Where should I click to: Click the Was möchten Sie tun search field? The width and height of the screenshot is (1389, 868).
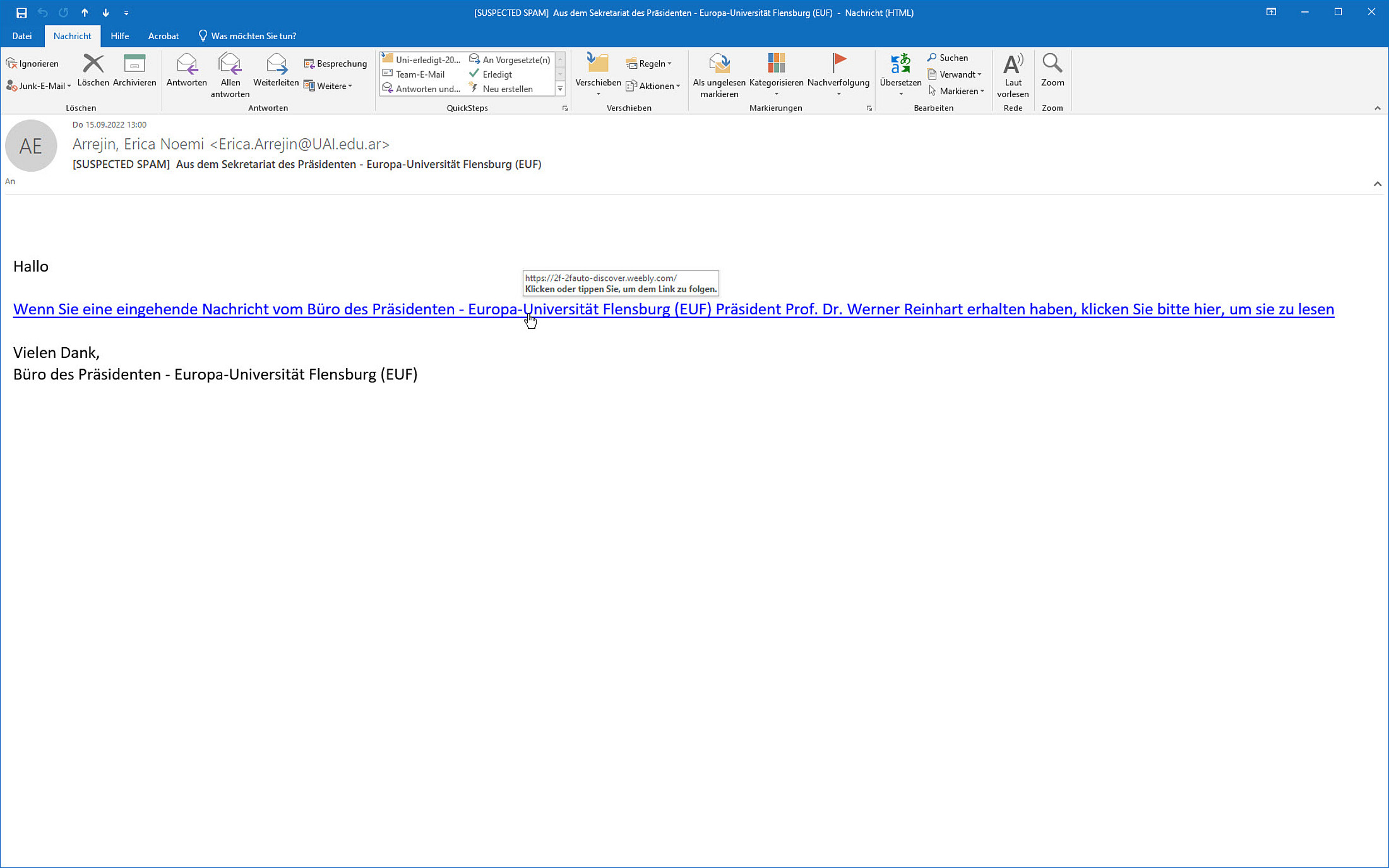(x=253, y=36)
